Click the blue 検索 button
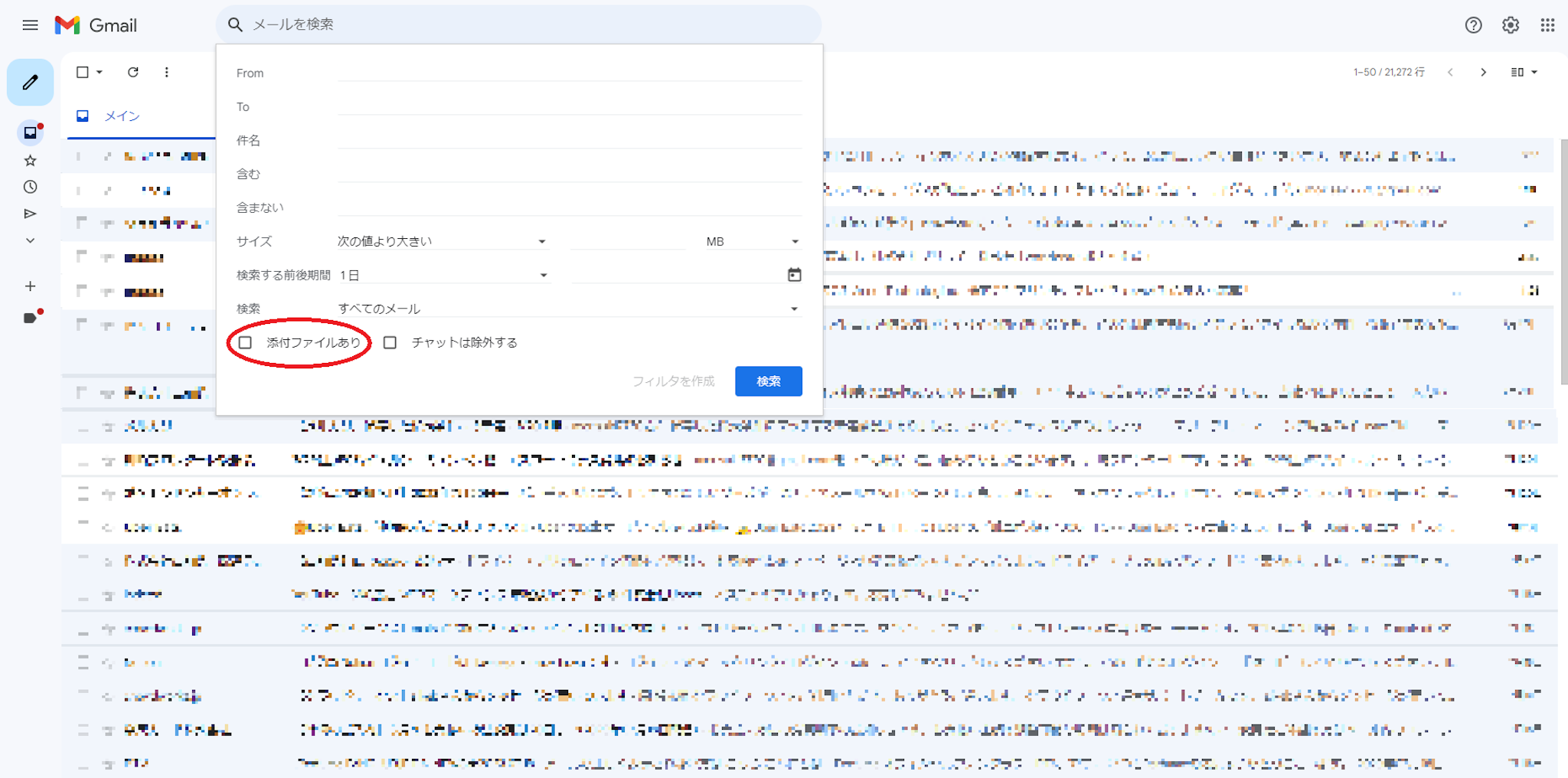This screenshot has width=1568, height=778. [768, 381]
